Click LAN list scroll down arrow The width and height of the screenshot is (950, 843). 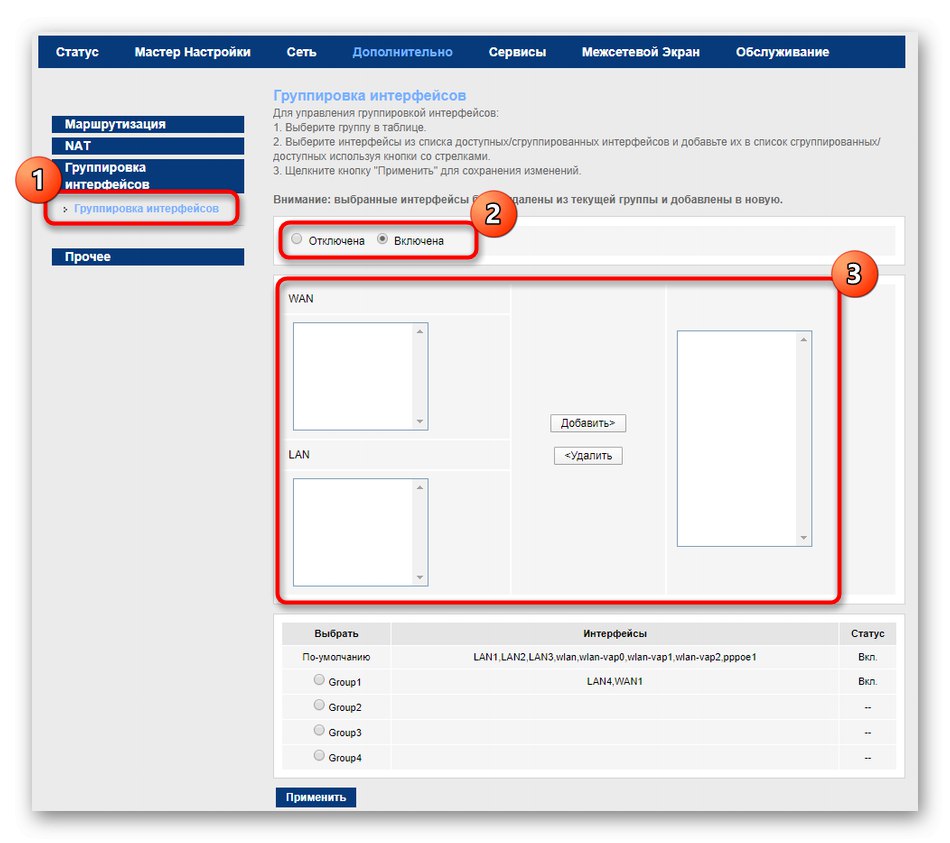[420, 577]
